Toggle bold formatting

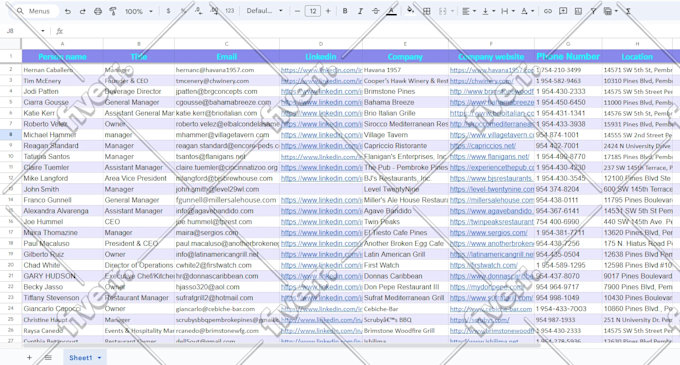pos(345,11)
